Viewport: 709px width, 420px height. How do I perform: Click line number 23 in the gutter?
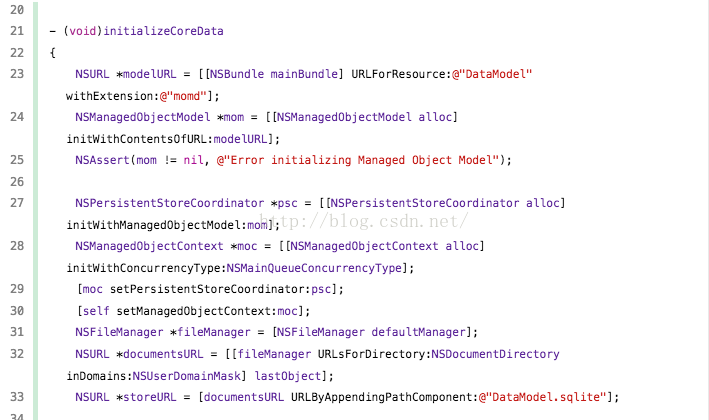(x=17, y=74)
